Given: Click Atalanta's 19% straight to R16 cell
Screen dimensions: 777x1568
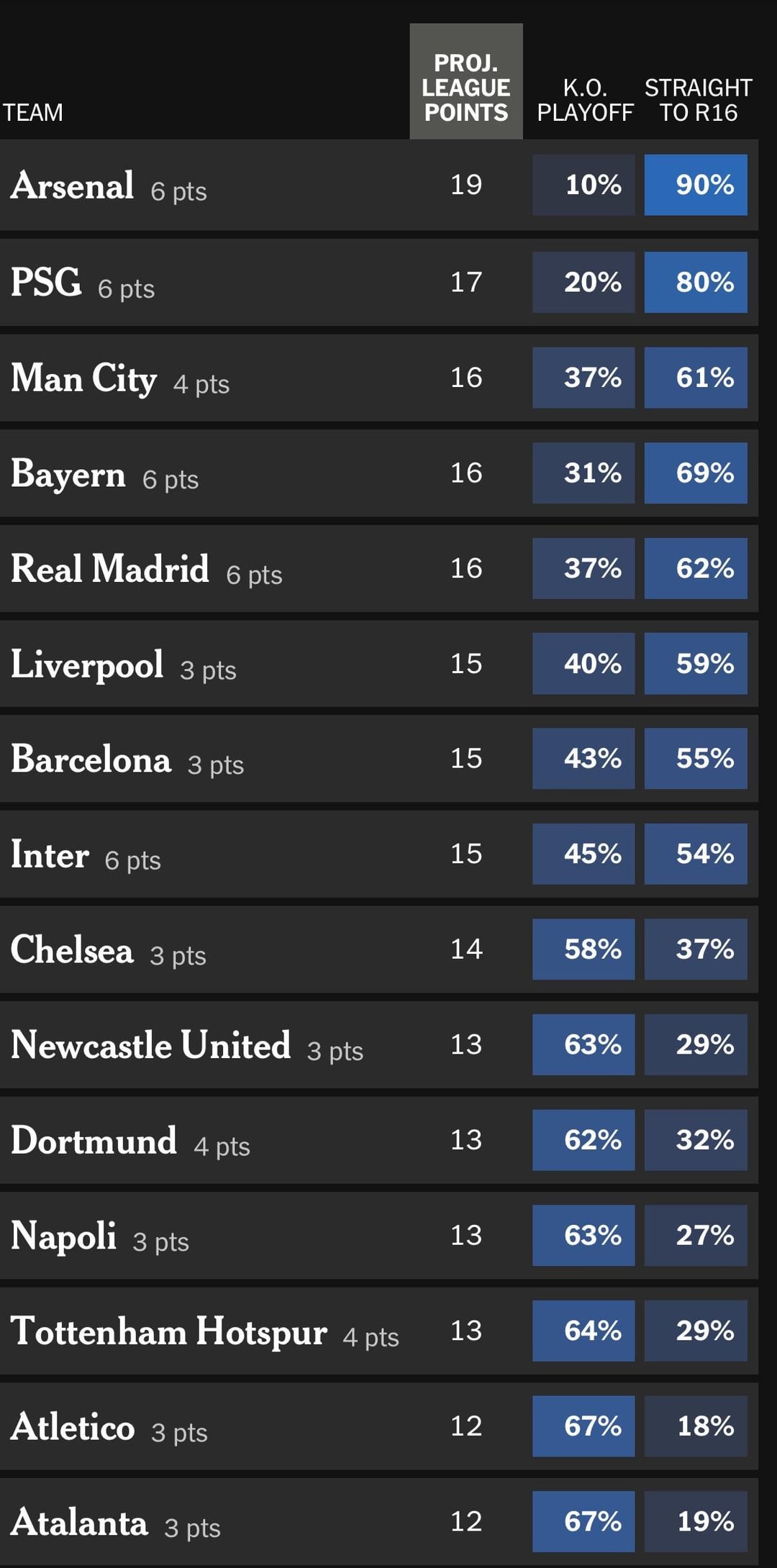Looking at the screenshot, I should pyautogui.click(x=696, y=1521).
